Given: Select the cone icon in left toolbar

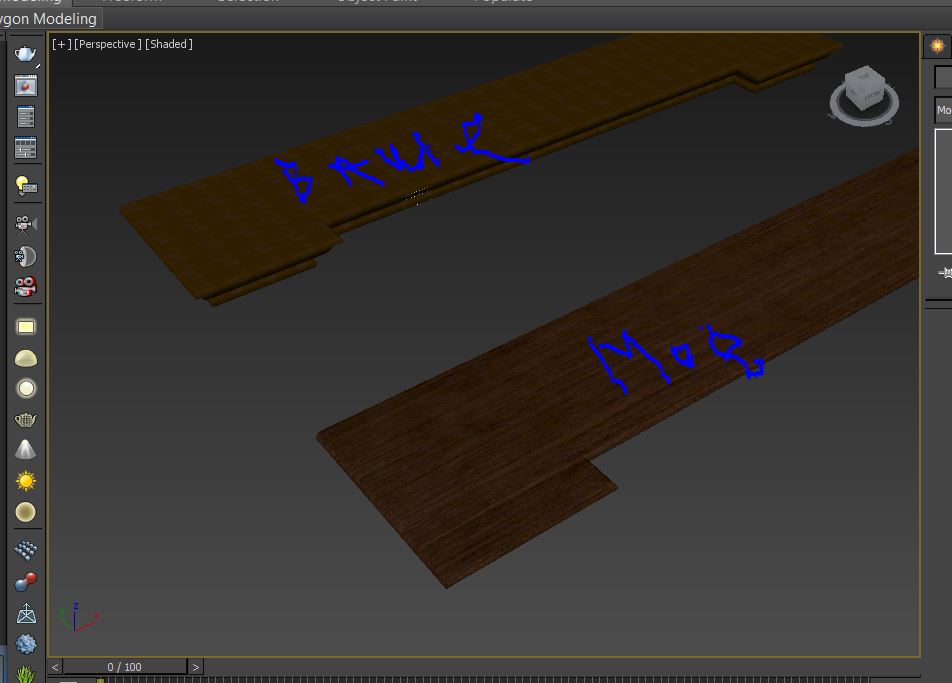Looking at the screenshot, I should tap(26, 450).
